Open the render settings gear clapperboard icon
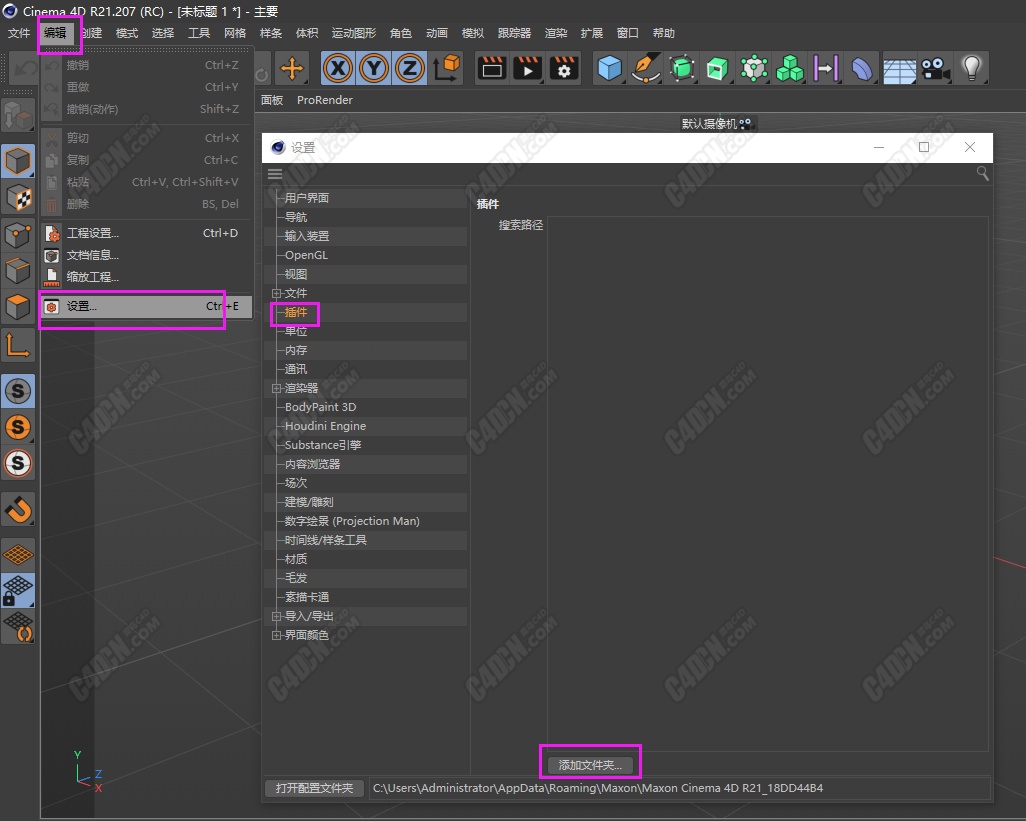The height and width of the screenshot is (821, 1026). click(563, 68)
